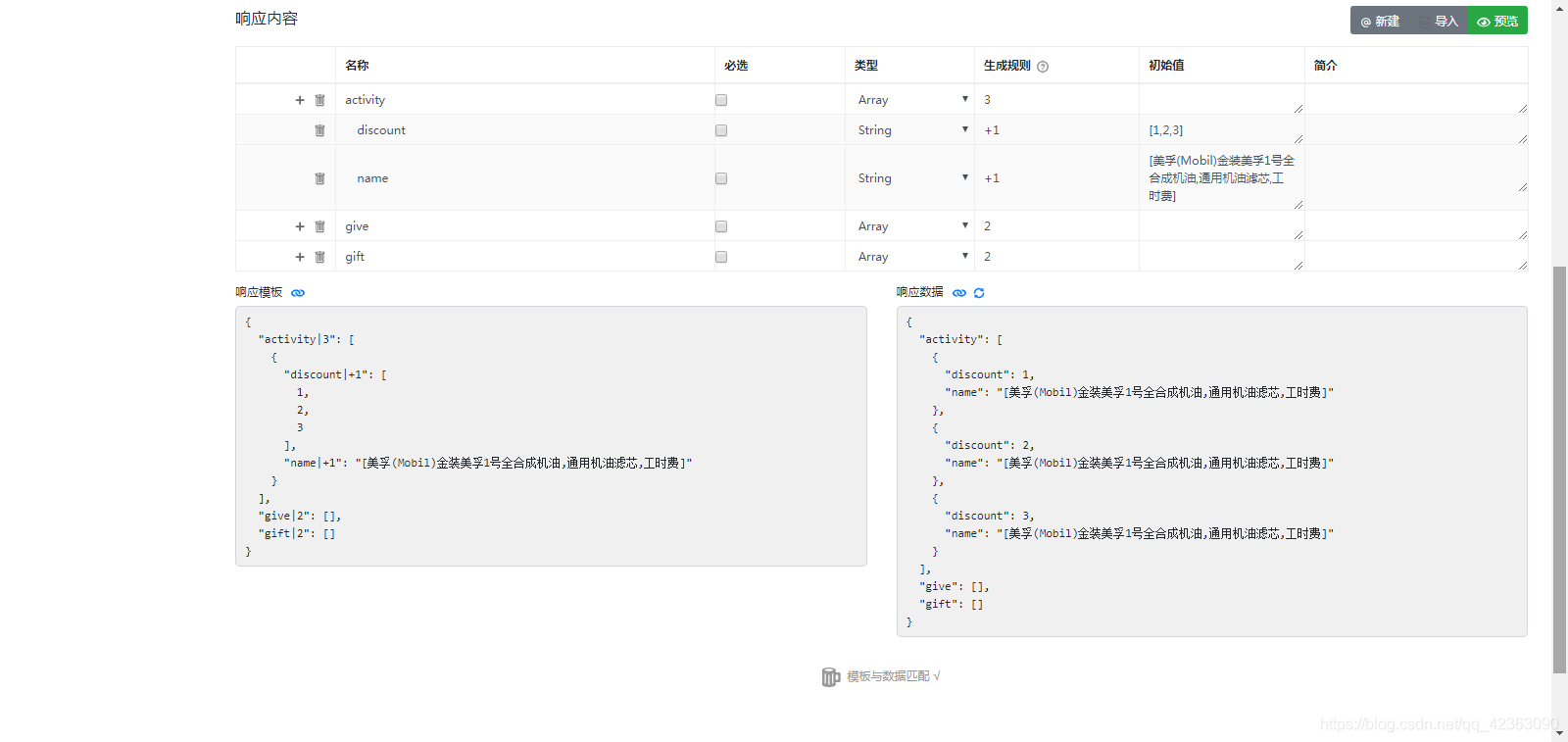The width and height of the screenshot is (1568, 742).
Task: Toggle required checkbox for give
Action: pos(721,226)
